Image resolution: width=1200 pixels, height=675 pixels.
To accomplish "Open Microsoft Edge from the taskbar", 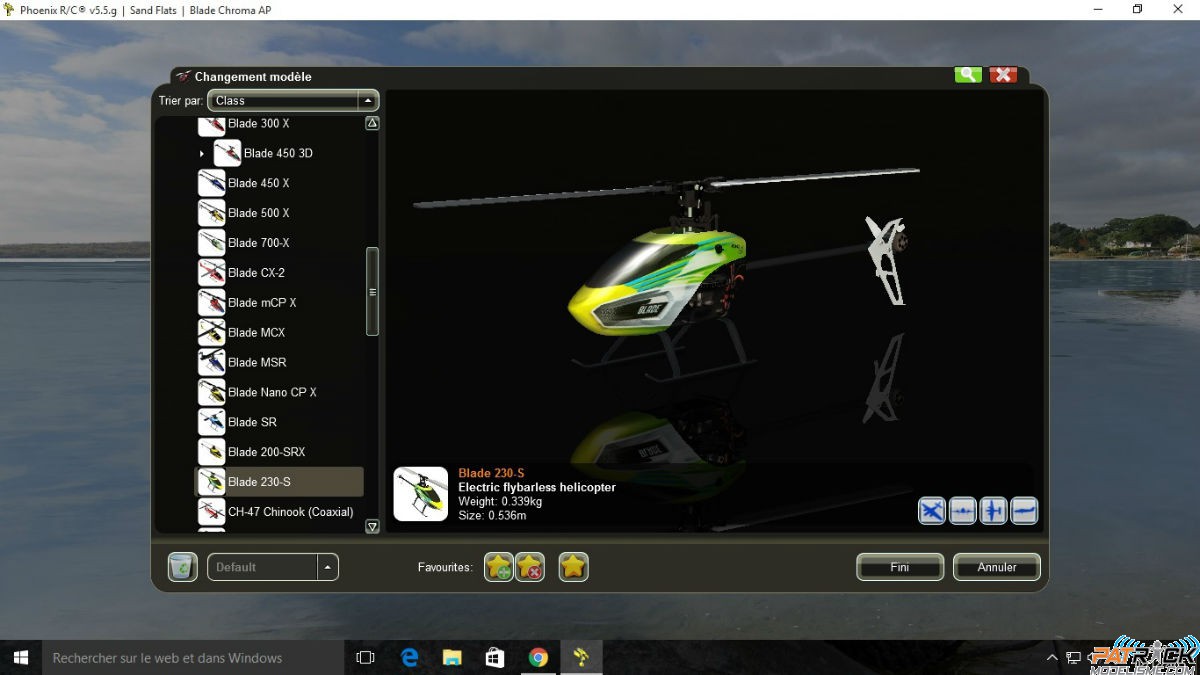I will (x=410, y=657).
